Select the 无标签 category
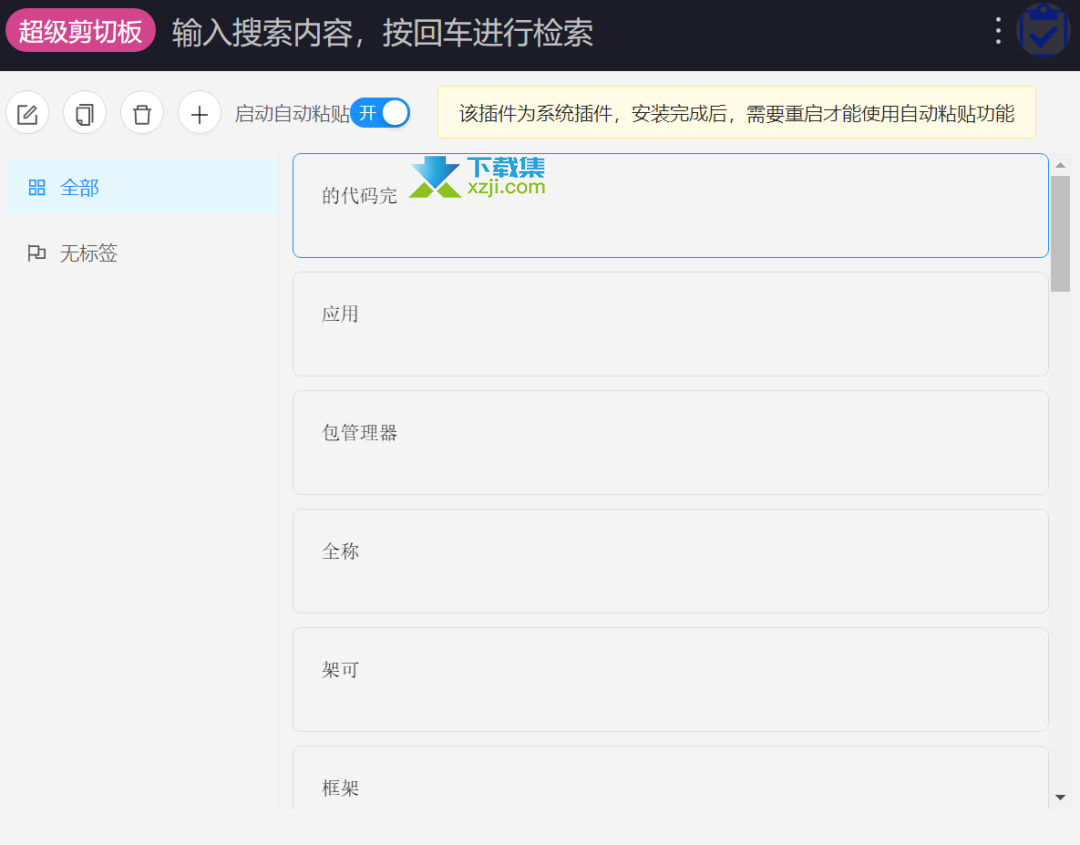The width and height of the screenshot is (1080, 845). tap(141, 253)
